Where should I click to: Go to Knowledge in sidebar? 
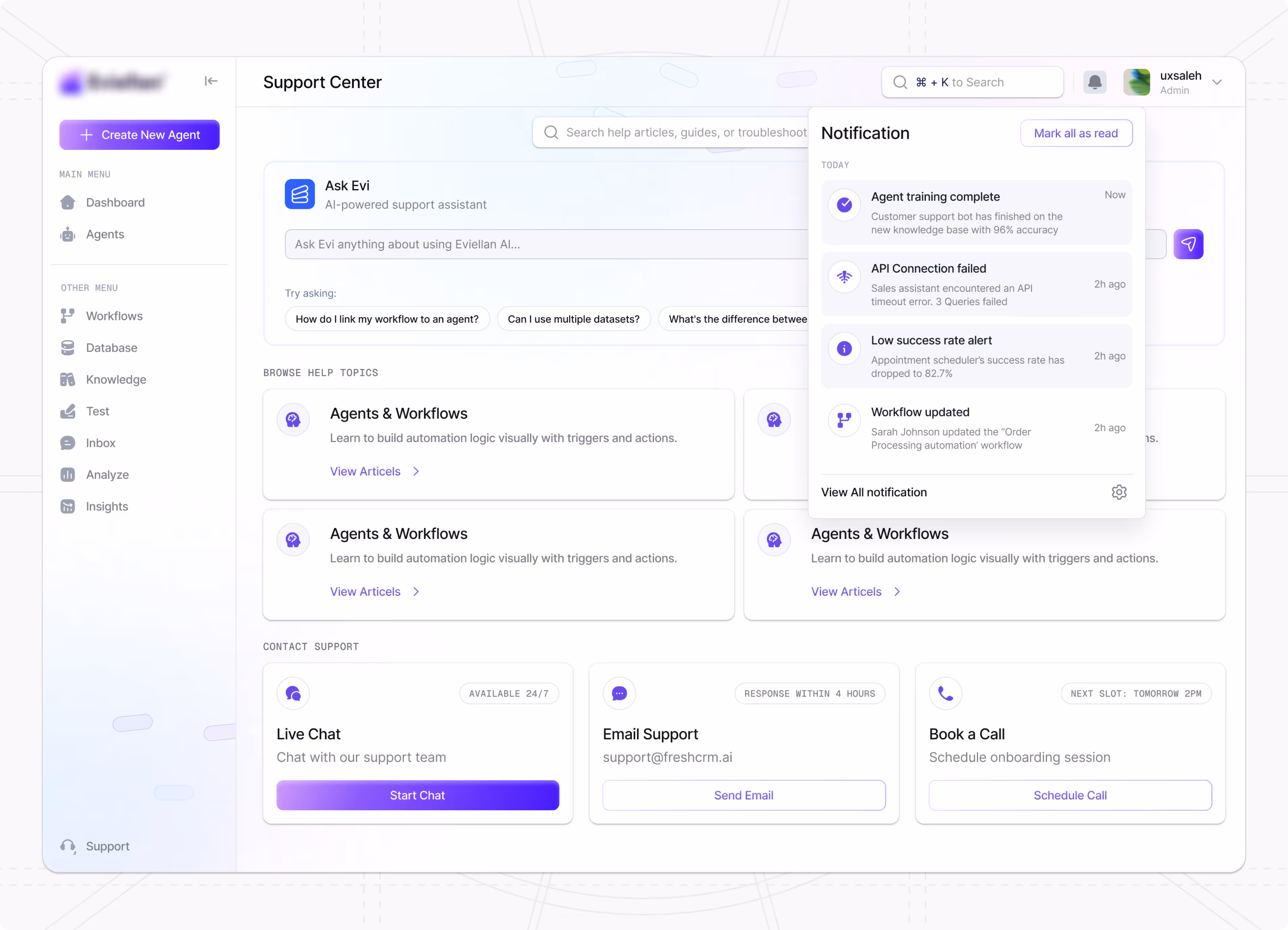point(116,379)
